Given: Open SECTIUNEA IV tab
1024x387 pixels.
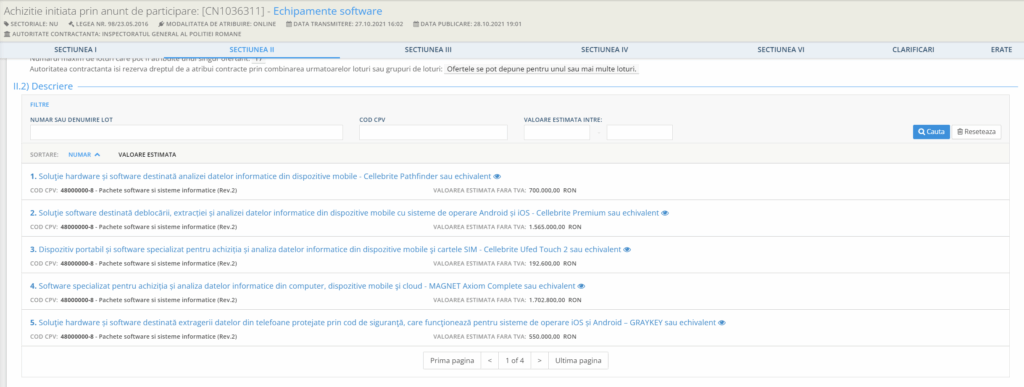Looking at the screenshot, I should pyautogui.click(x=604, y=50).
